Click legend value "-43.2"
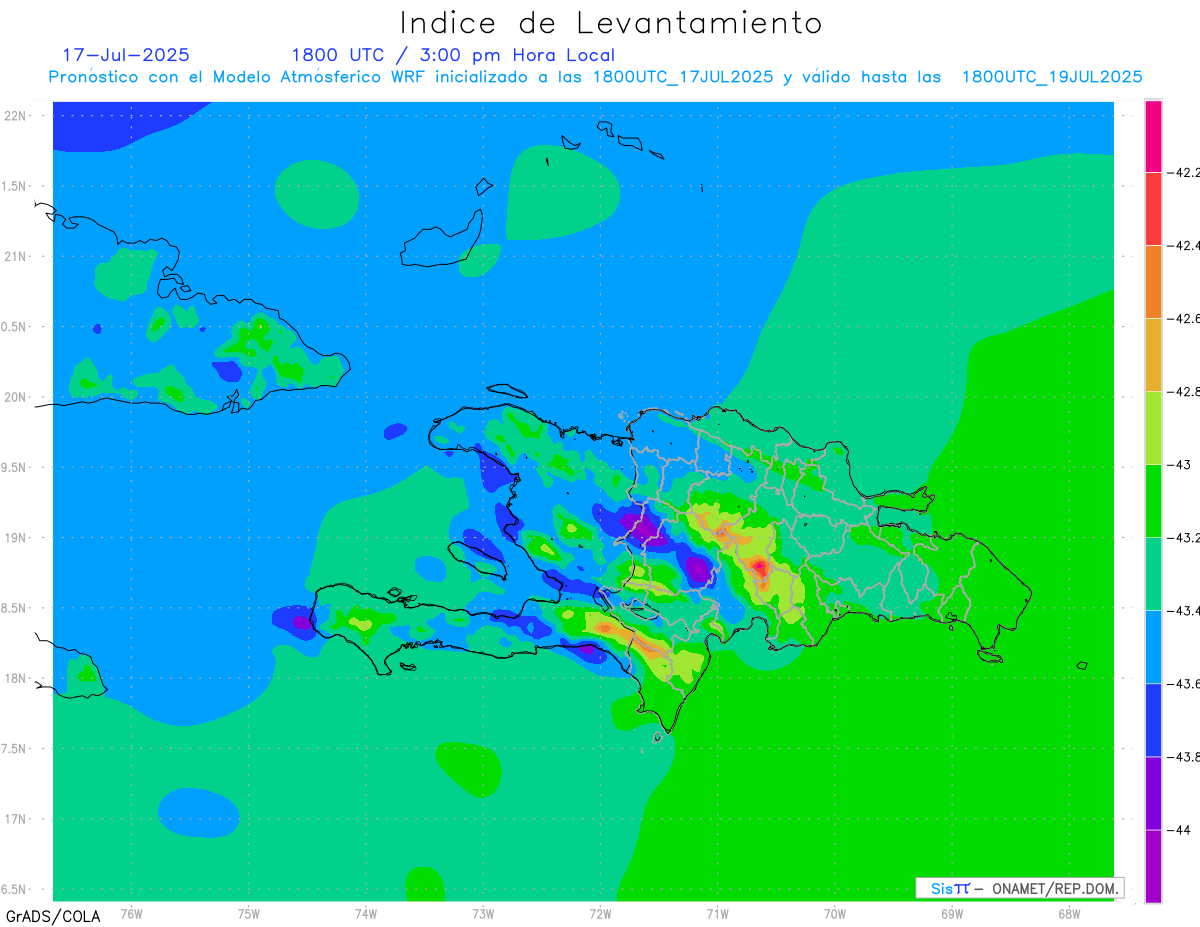Viewport: 1200px width, 927px height. 1184,537
